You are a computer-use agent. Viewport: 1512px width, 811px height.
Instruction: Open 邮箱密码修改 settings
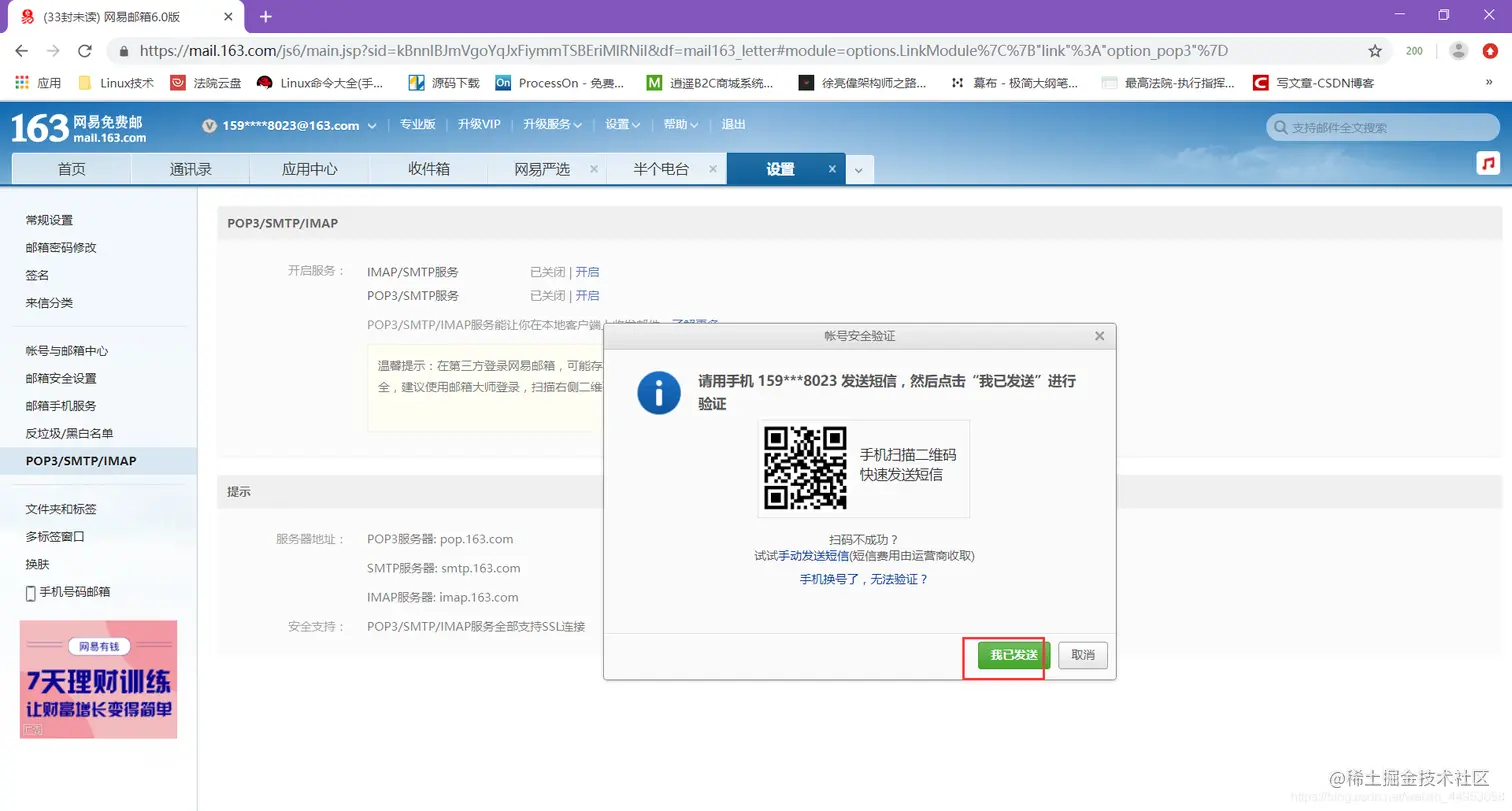point(61,247)
